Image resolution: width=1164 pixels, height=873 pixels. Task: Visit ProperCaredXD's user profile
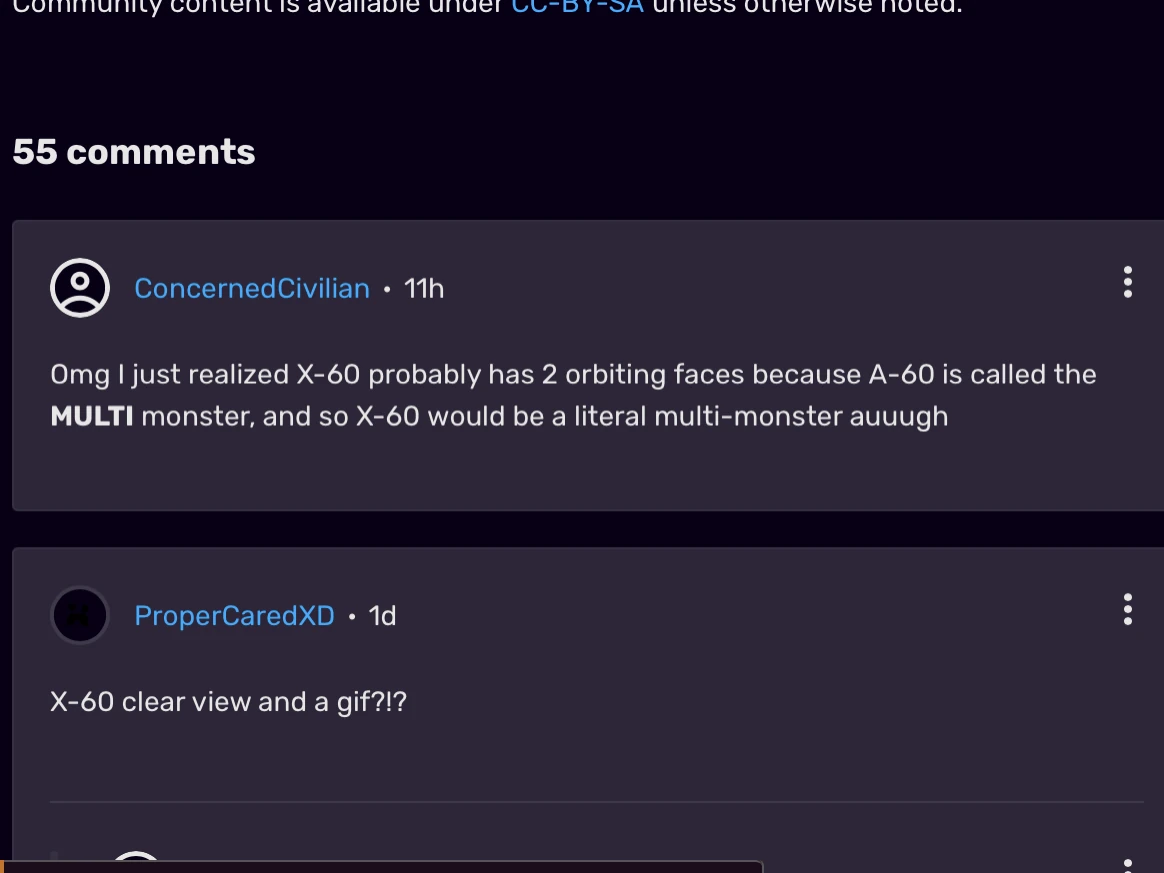coord(234,616)
